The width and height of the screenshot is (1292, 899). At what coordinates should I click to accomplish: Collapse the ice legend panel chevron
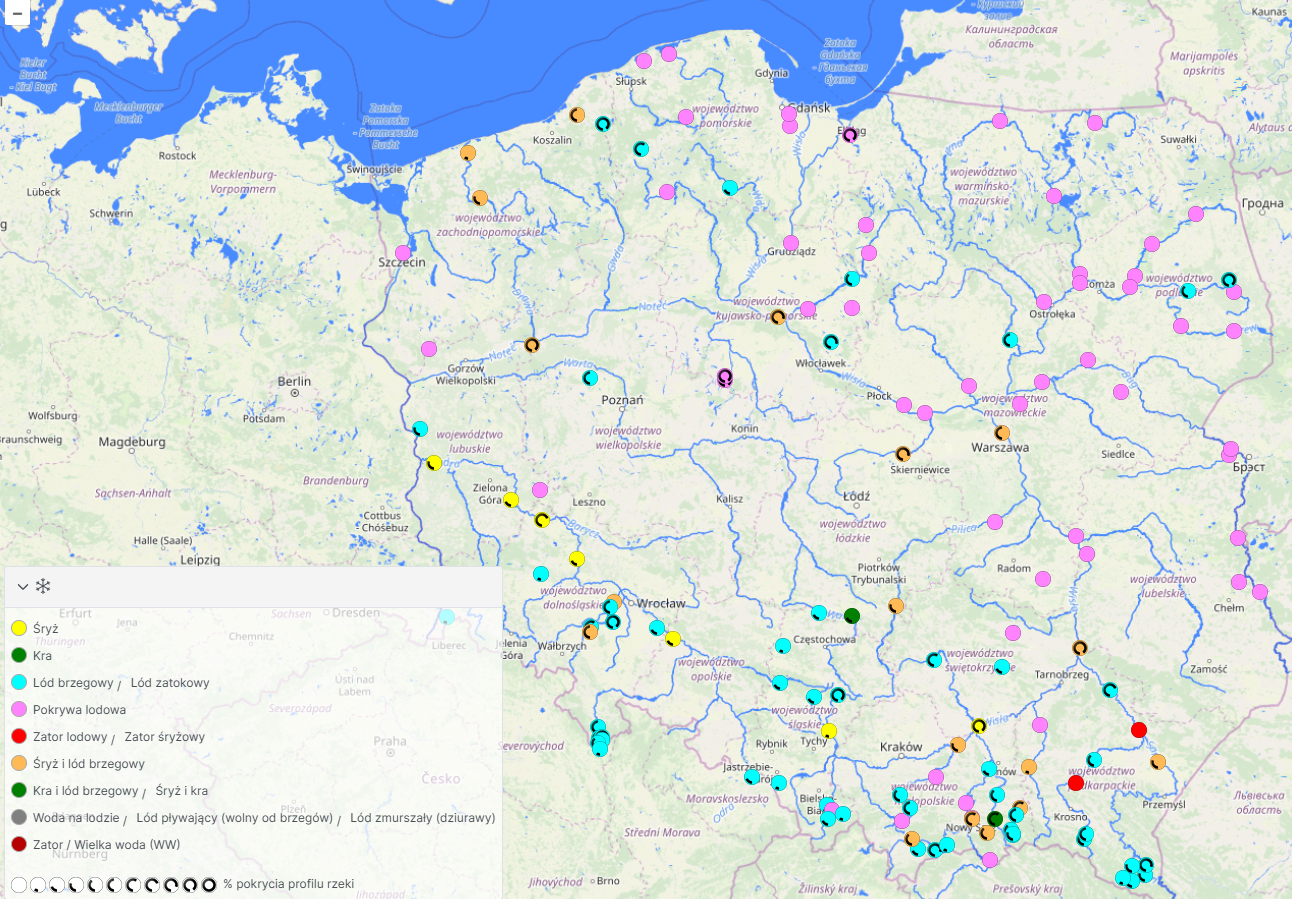click(x=22, y=587)
